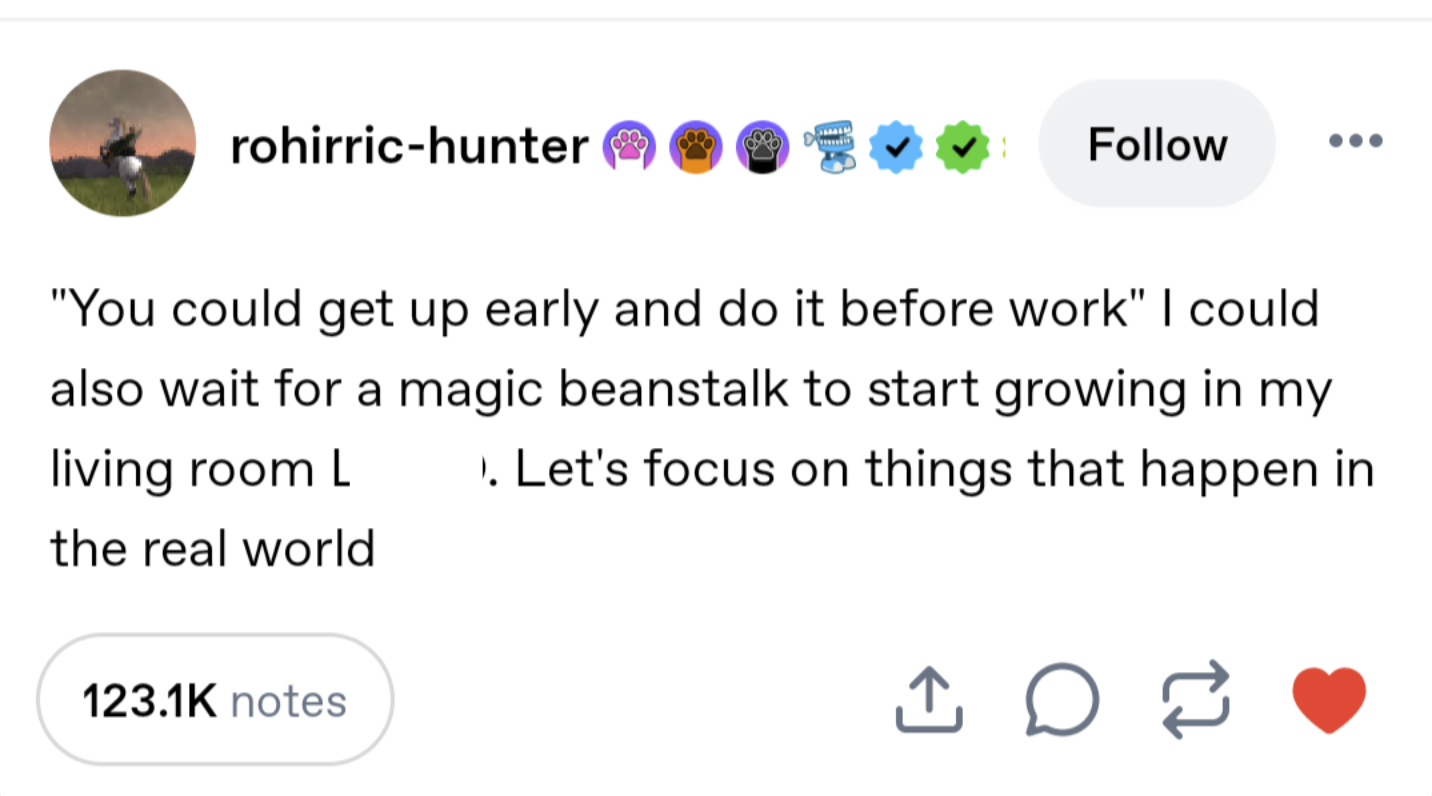The image size is (1432, 796).
Task: Click the blue checkmark badge
Action: 895,148
